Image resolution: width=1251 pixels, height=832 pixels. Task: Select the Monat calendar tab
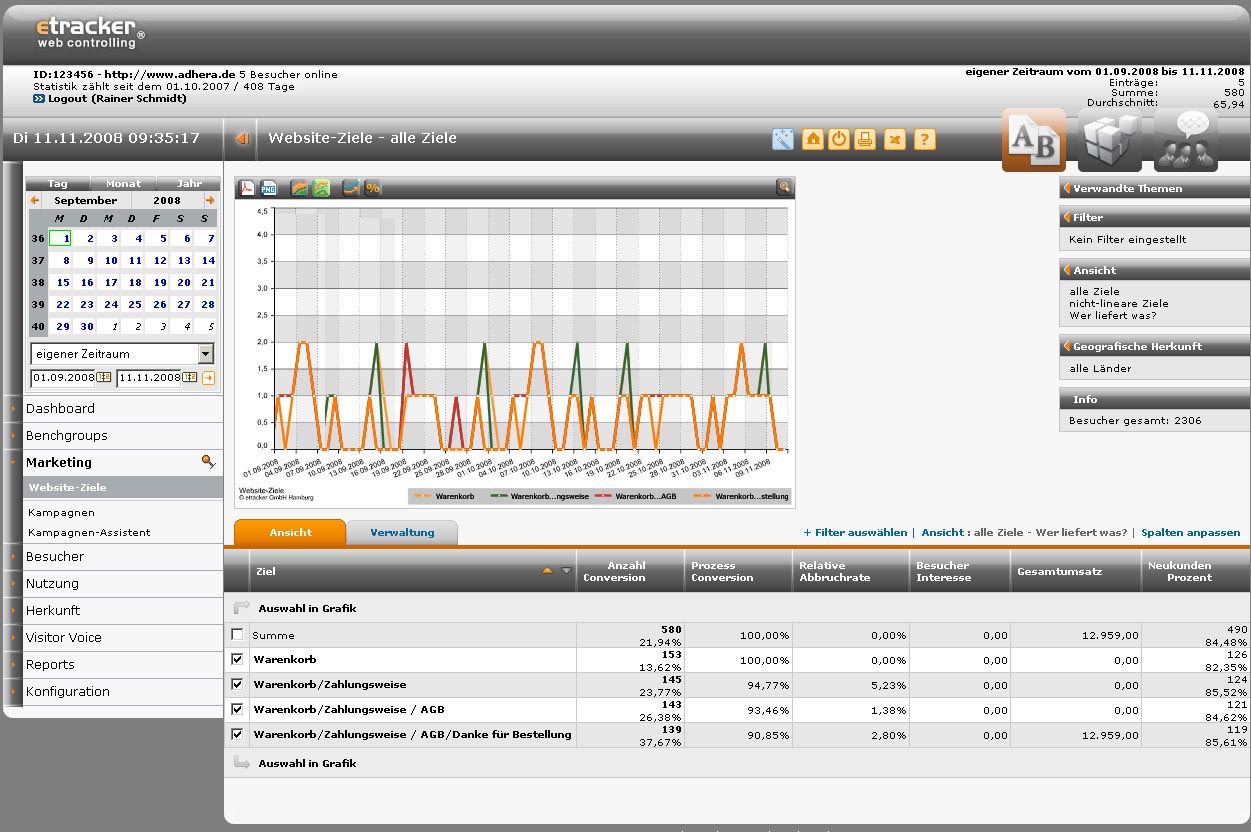123,184
